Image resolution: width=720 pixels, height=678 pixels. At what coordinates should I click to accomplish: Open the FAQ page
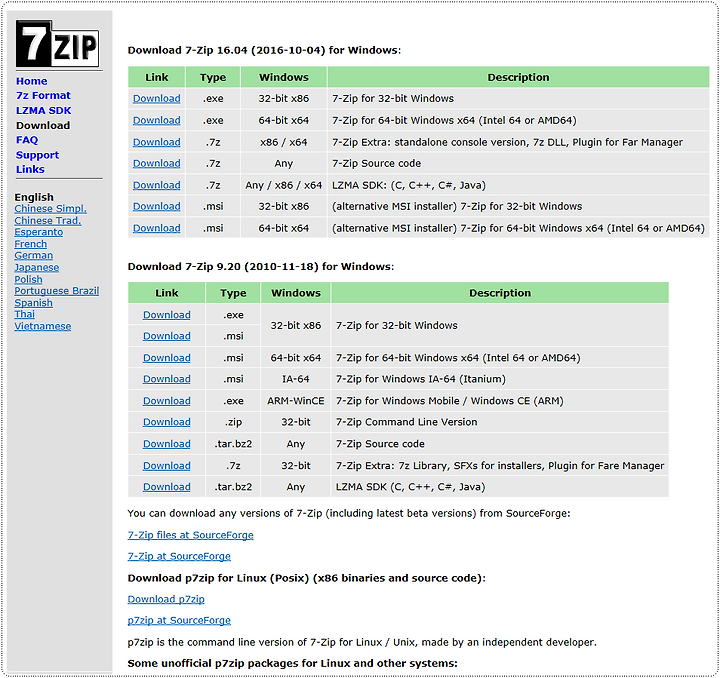[x=27, y=140]
